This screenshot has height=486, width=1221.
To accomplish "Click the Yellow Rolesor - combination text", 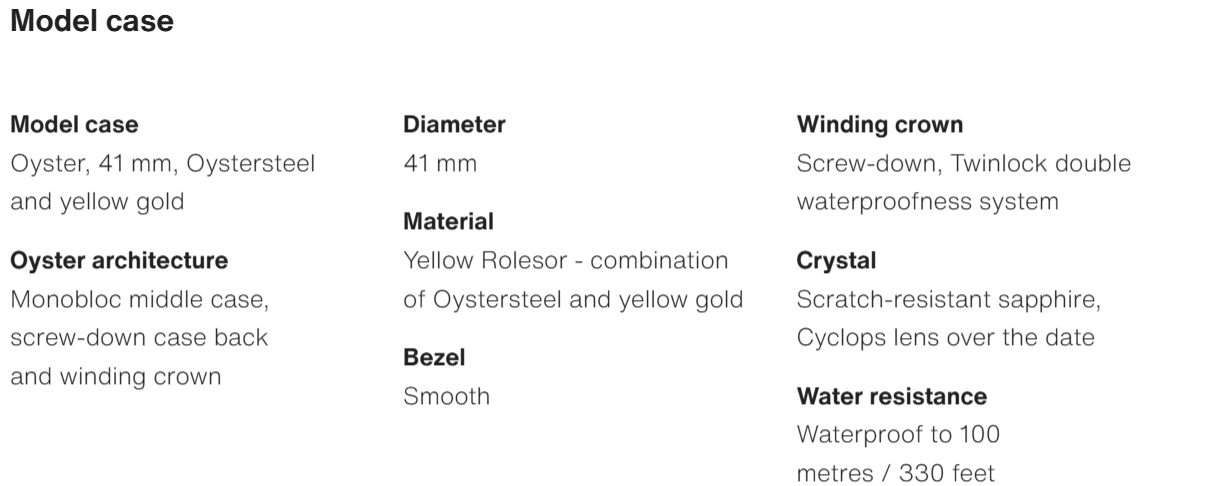I will click(x=566, y=260).
